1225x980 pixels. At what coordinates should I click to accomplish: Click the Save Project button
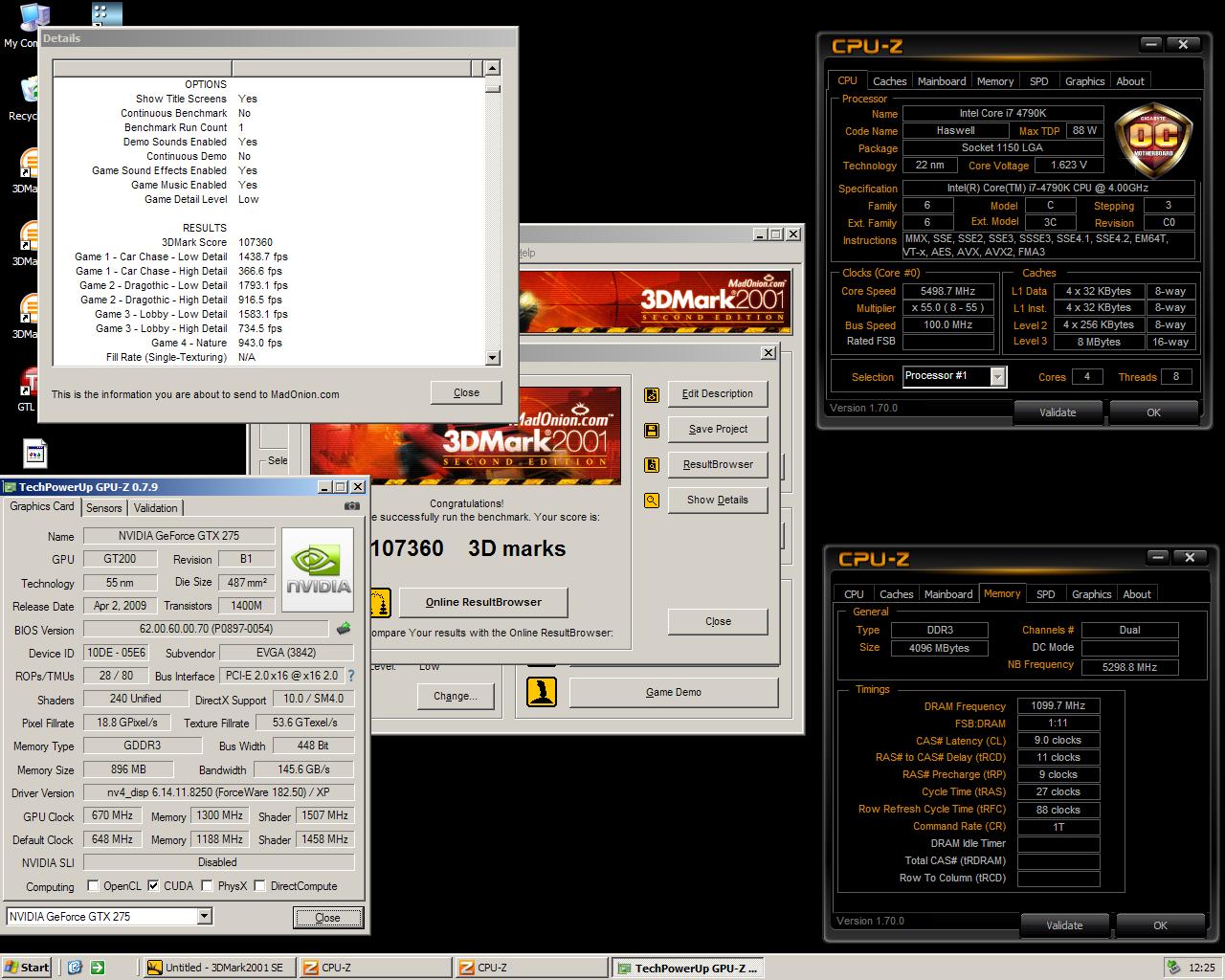point(717,429)
